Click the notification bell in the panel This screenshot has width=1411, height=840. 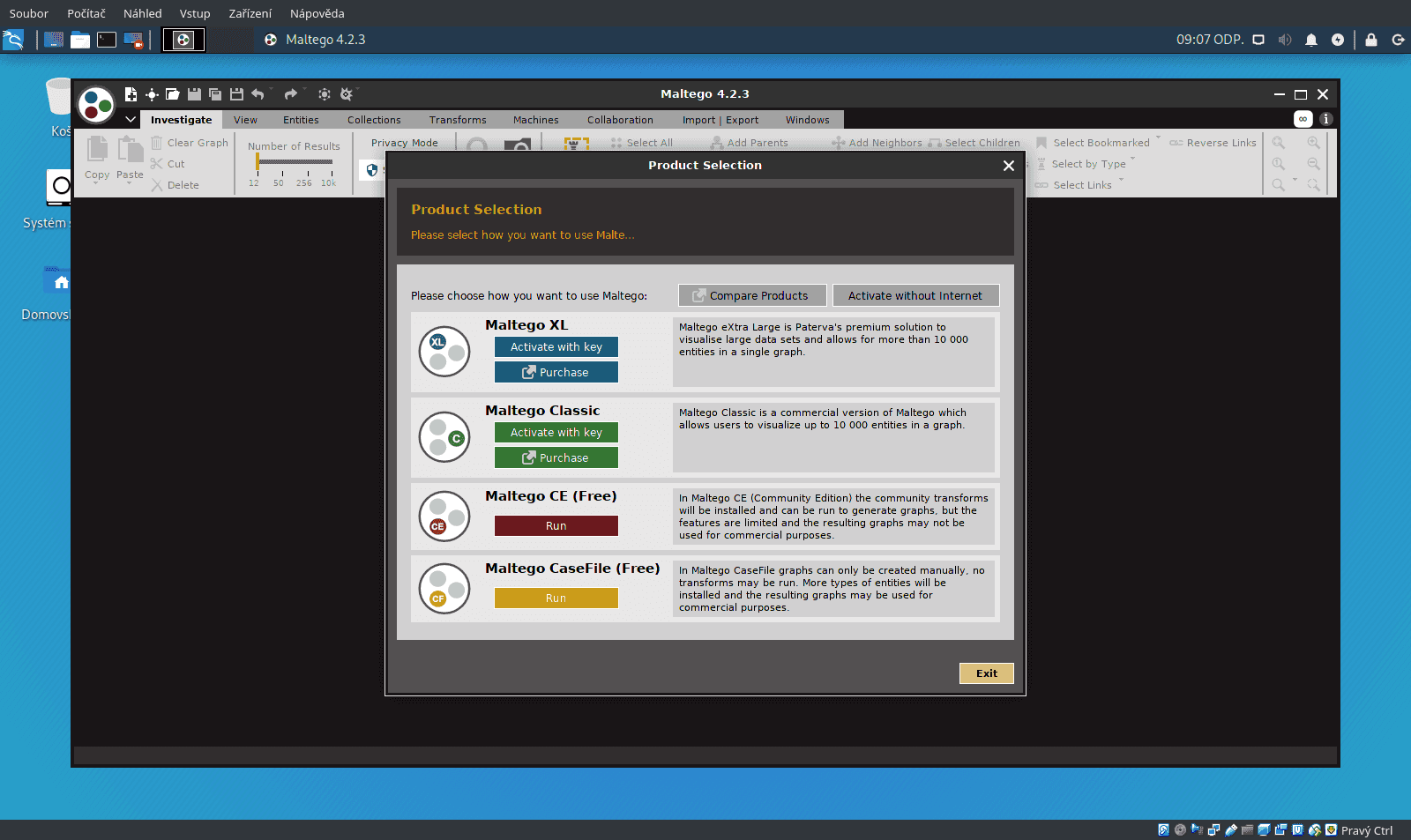pos(1311,40)
